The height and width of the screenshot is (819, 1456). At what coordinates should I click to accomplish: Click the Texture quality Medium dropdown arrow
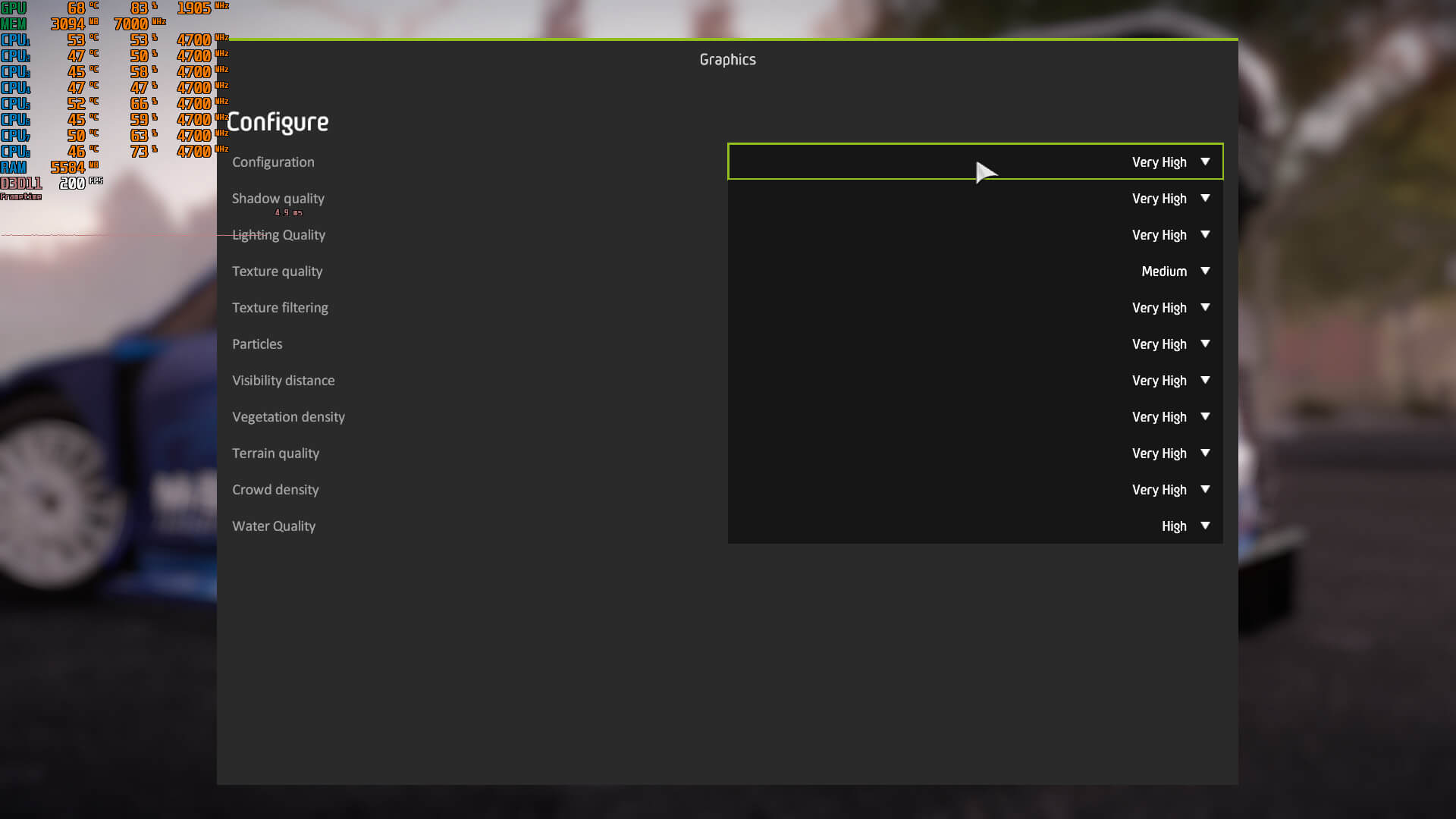point(1205,271)
